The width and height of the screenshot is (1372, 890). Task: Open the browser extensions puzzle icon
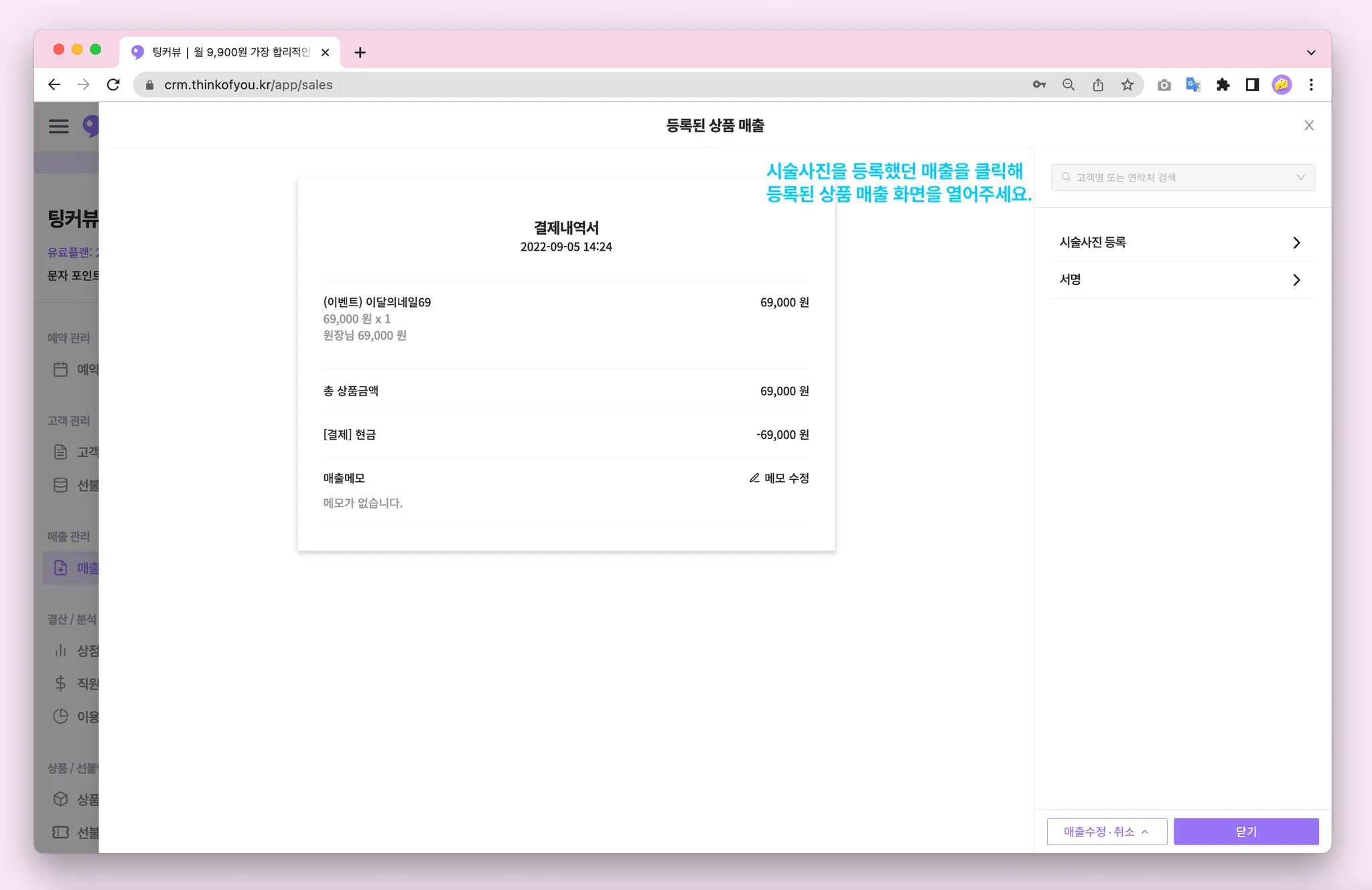(x=1223, y=84)
